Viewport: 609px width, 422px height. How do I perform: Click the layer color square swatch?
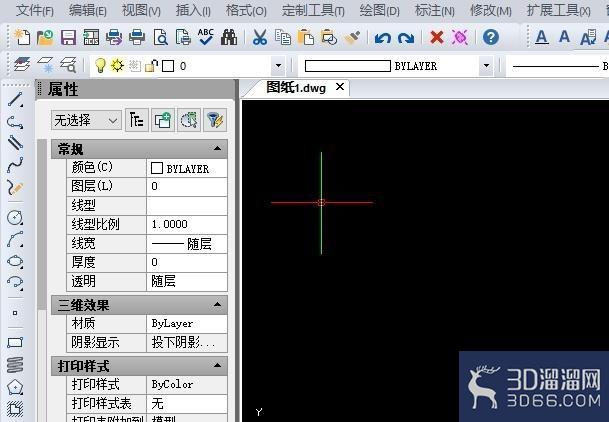[168, 66]
